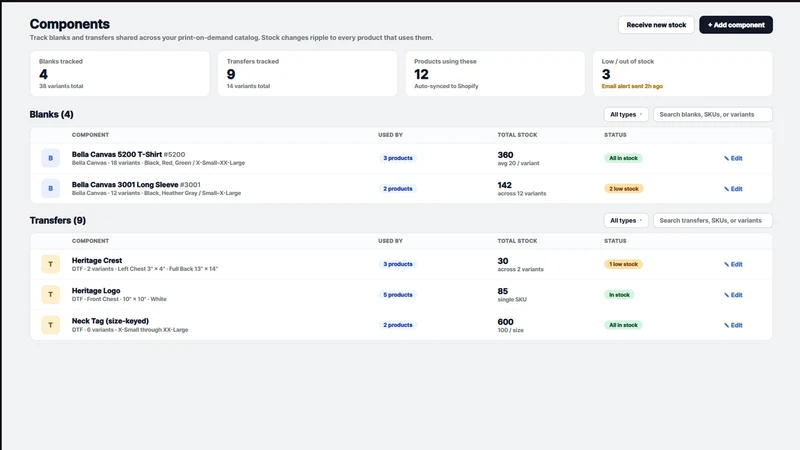Click the Receive new stock button

(x=656, y=24)
